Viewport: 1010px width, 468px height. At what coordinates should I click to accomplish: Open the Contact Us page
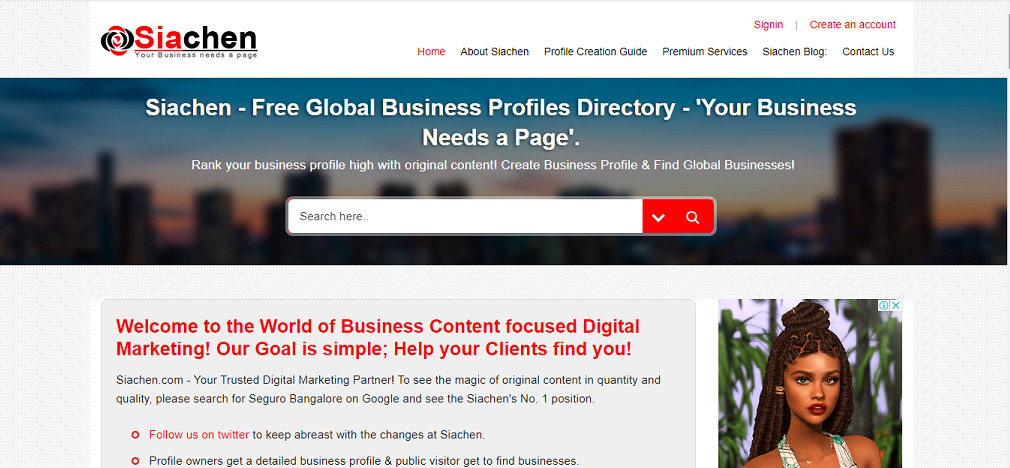pos(868,51)
